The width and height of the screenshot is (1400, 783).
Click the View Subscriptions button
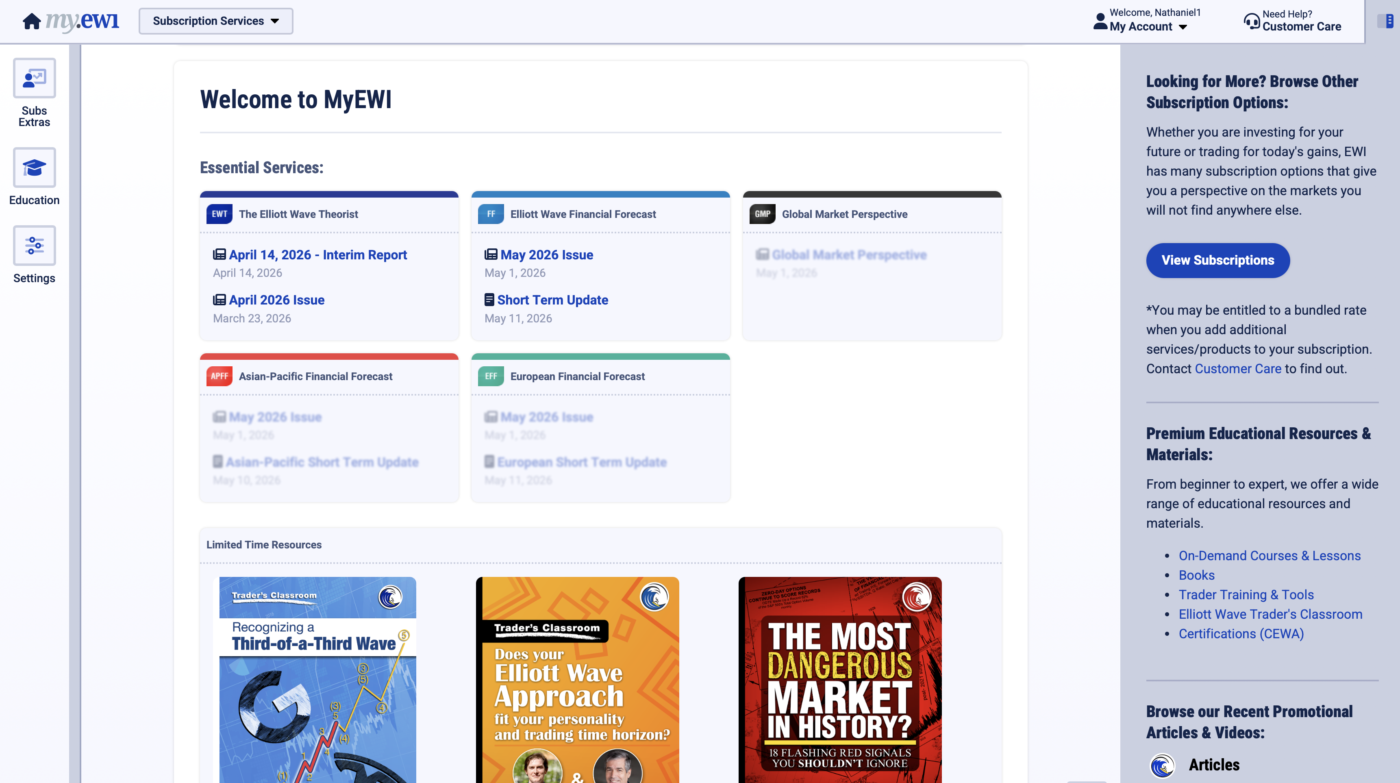(x=1218, y=260)
